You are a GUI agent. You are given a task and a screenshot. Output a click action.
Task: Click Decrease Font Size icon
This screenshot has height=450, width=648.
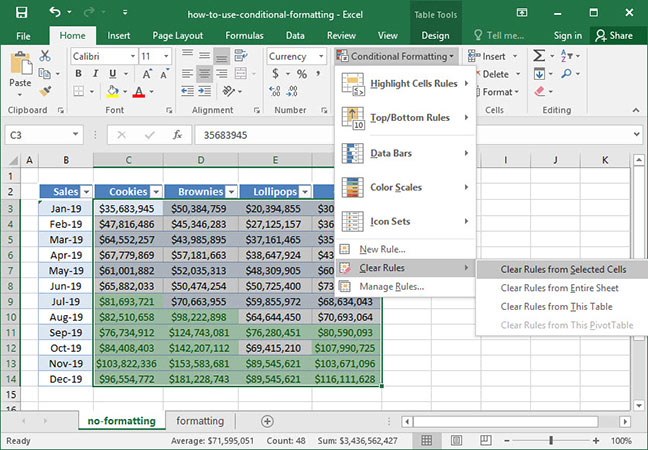click(164, 74)
